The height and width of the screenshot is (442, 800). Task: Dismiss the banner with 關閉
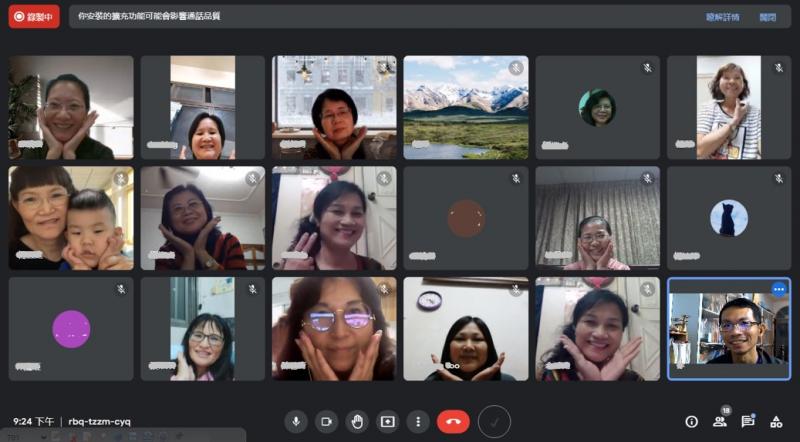click(x=767, y=17)
